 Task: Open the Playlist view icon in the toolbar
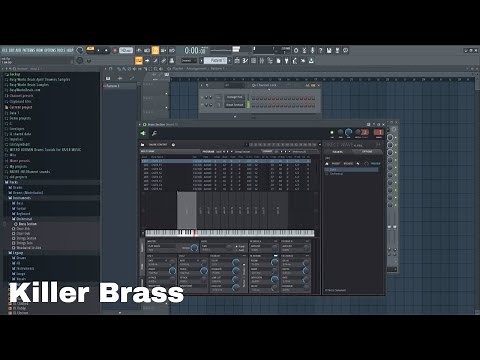click(237, 61)
